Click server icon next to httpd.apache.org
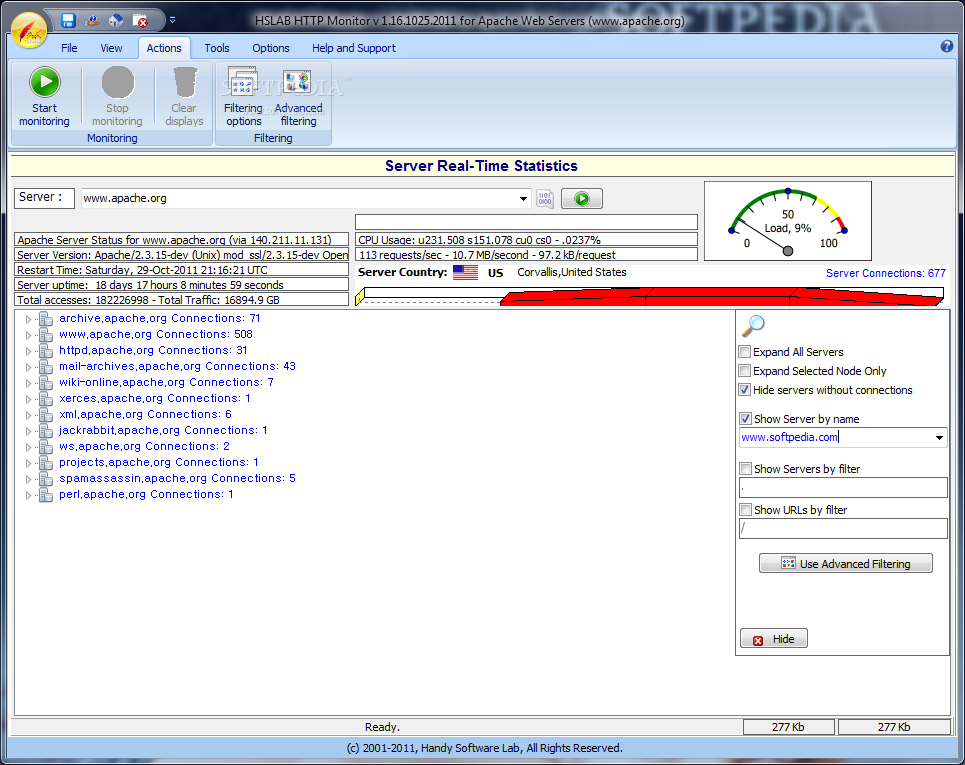The width and height of the screenshot is (965, 765). click(46, 351)
